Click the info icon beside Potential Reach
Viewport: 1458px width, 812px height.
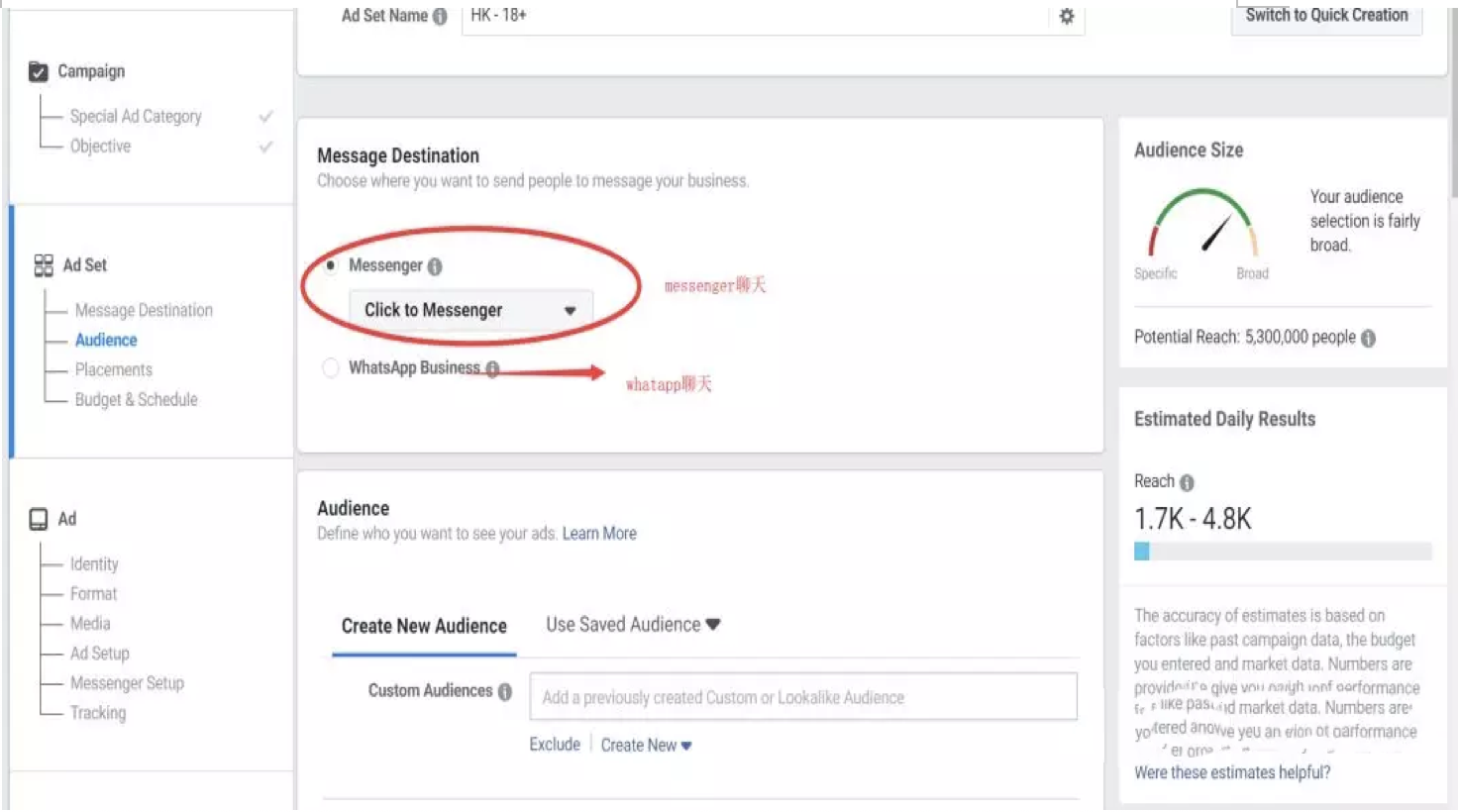[1369, 338]
